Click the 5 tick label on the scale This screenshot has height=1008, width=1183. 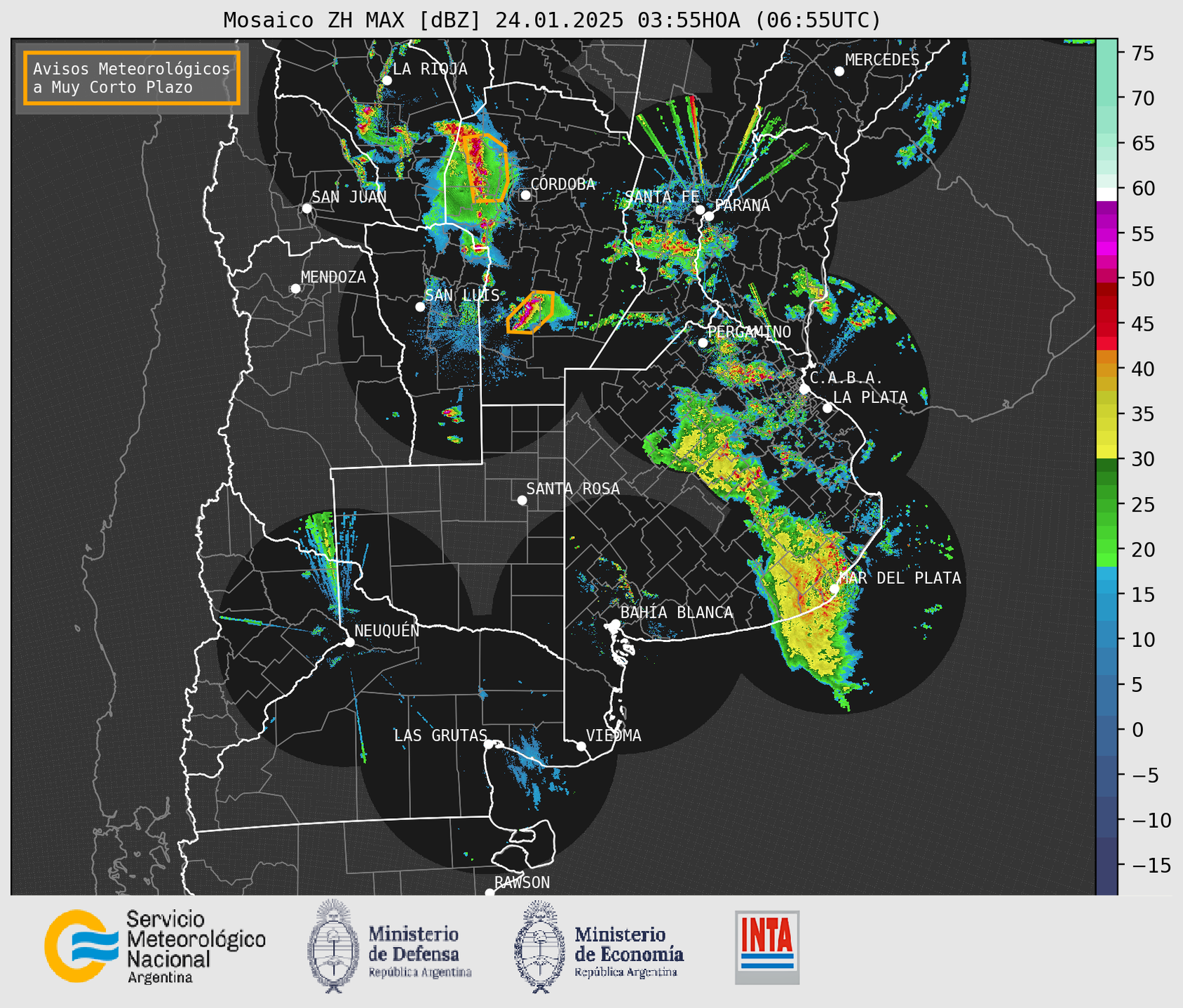(x=1137, y=685)
